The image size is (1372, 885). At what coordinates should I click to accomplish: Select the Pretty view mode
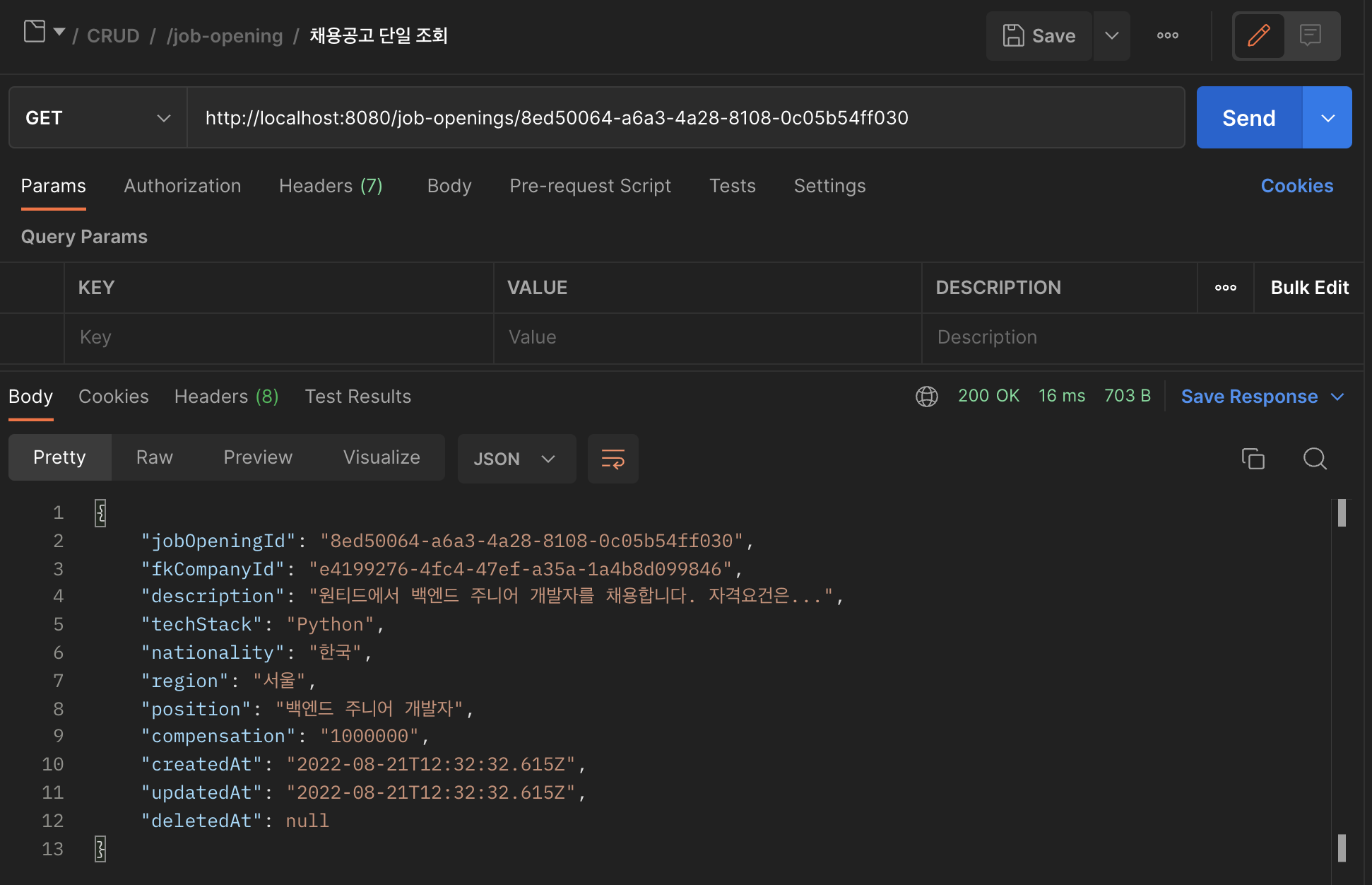pos(59,457)
